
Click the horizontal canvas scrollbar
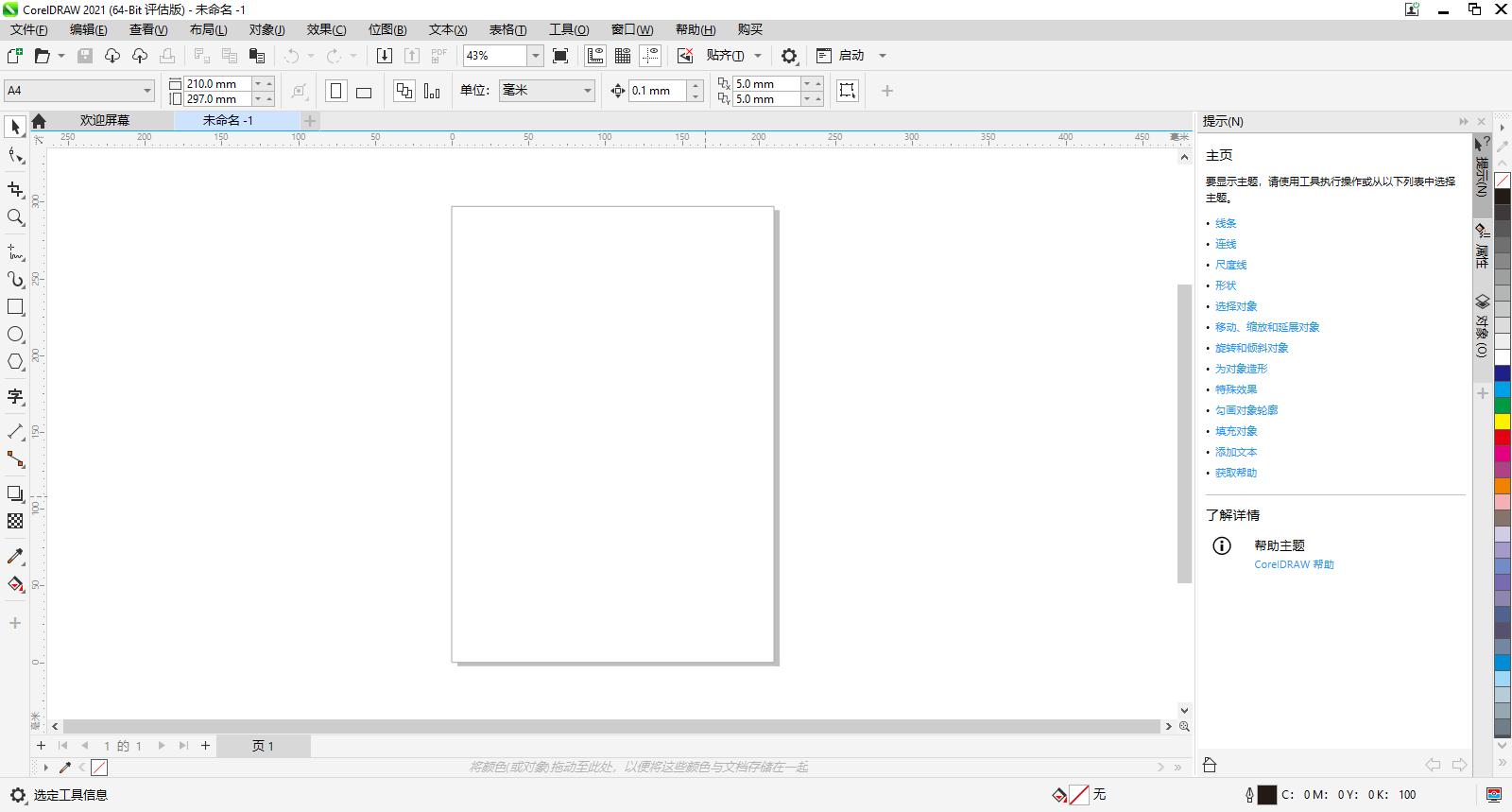[611, 726]
